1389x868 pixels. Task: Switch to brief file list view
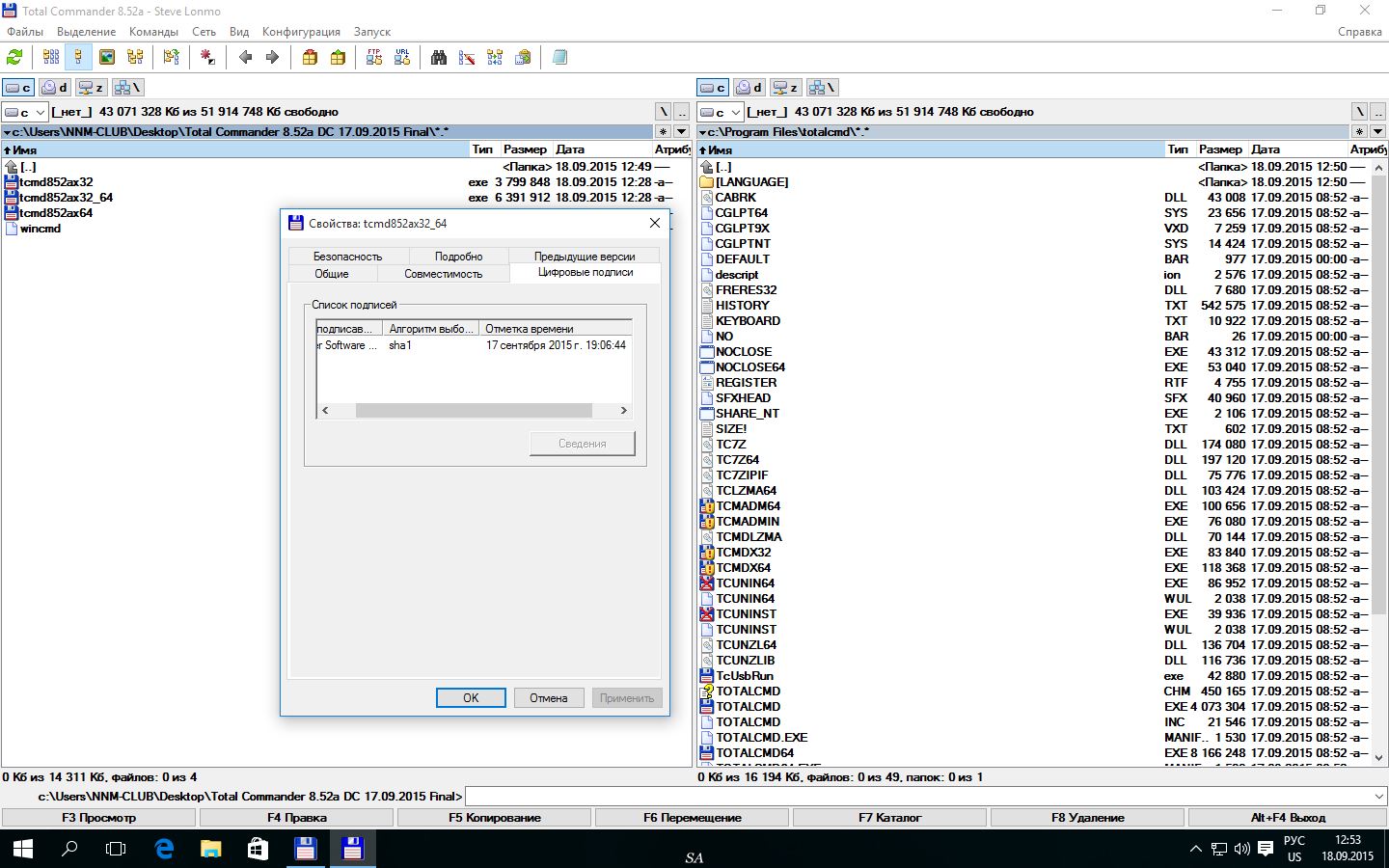tap(51, 58)
